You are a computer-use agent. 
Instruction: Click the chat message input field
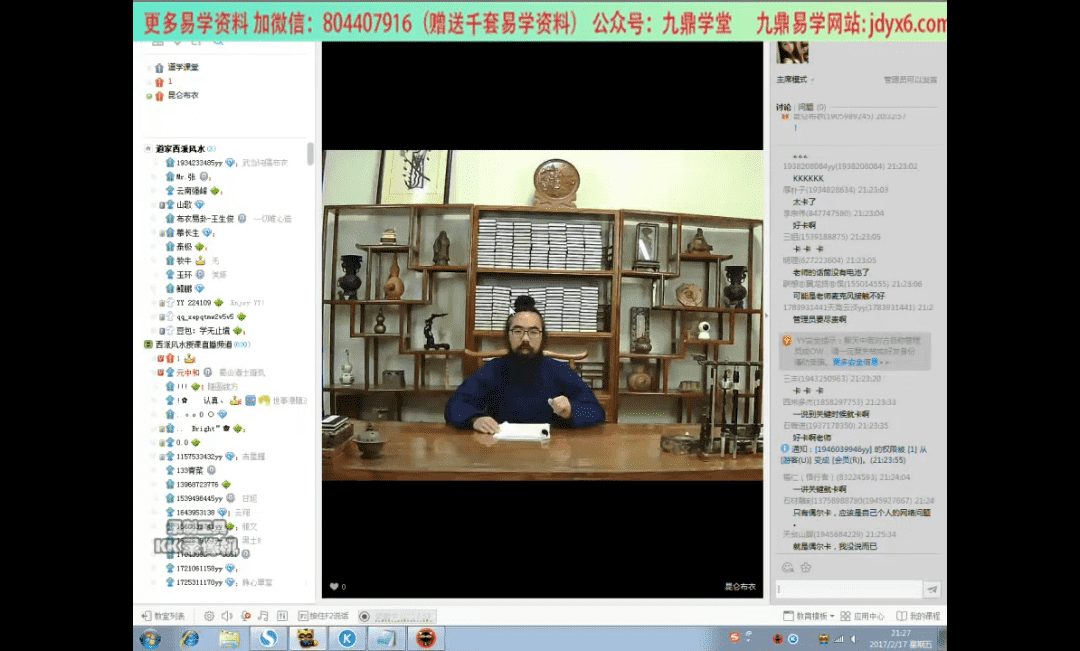click(848, 589)
